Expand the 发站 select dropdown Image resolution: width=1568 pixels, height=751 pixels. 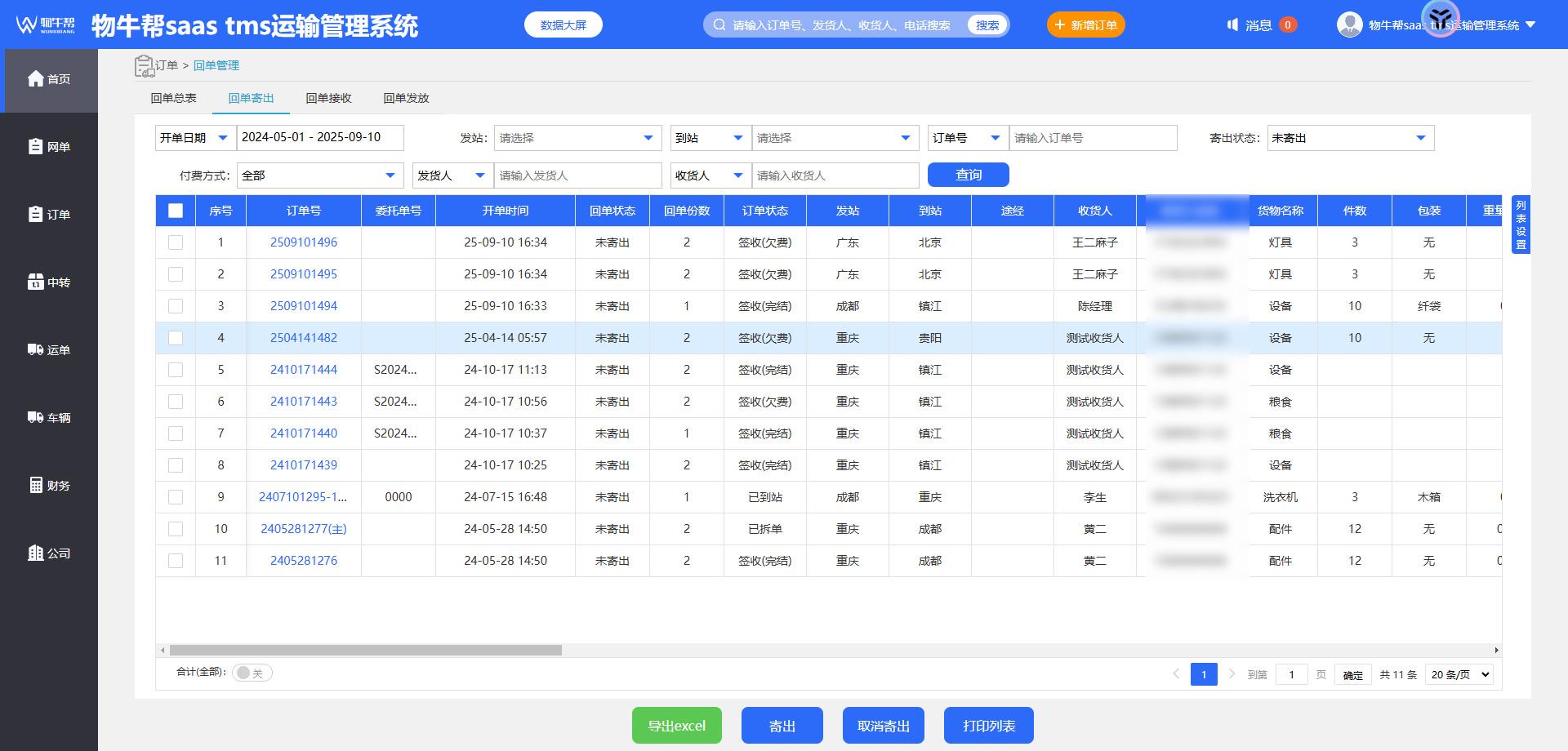click(577, 138)
